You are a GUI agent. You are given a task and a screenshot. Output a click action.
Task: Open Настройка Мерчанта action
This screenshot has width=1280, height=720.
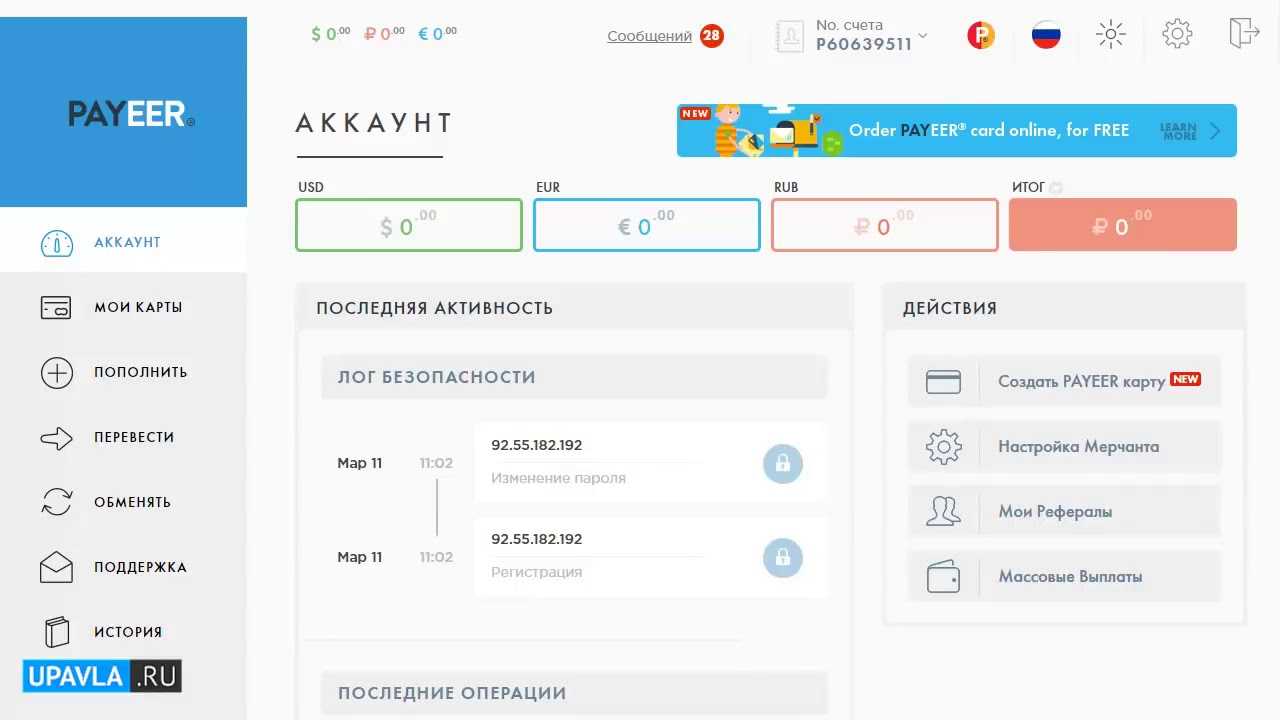1064,446
